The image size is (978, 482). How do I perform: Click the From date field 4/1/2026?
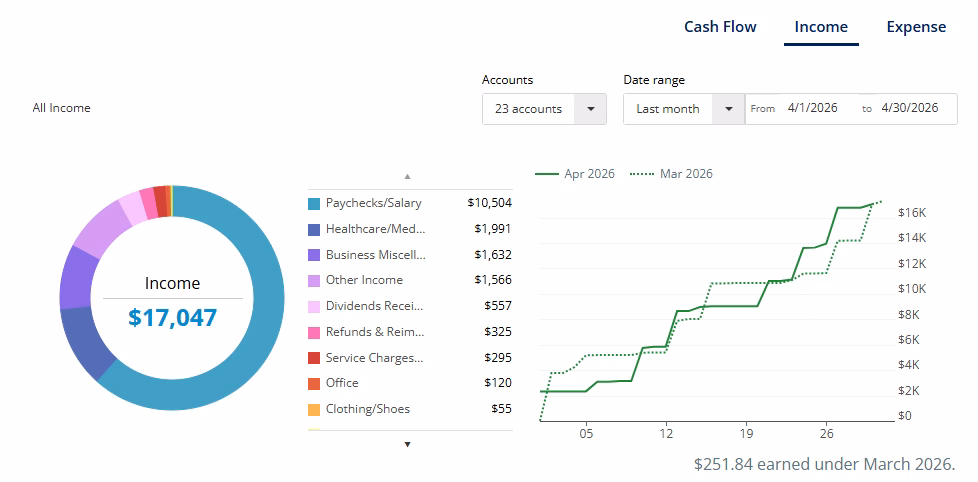coord(812,108)
